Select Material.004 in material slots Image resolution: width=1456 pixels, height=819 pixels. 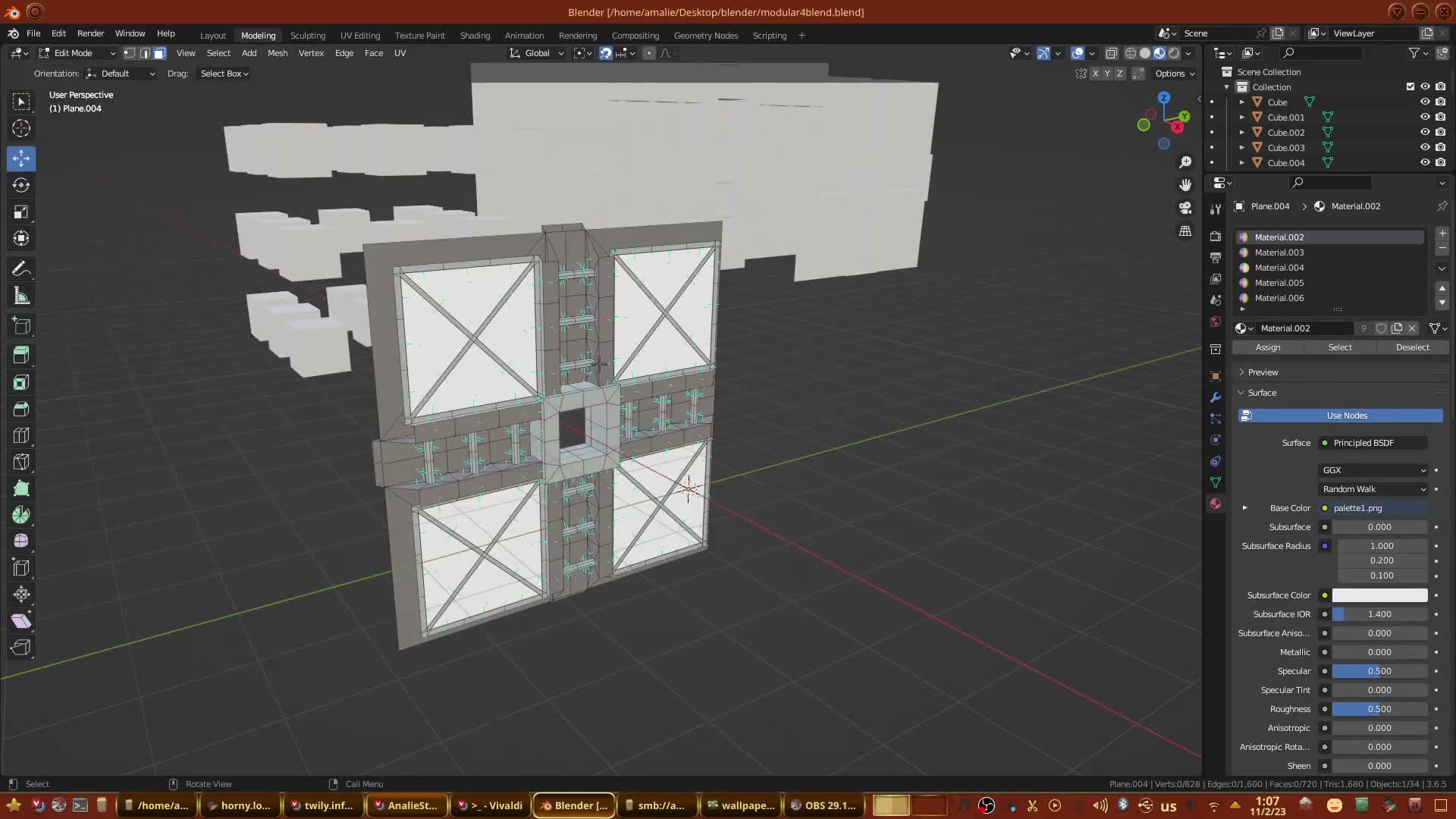click(x=1279, y=268)
